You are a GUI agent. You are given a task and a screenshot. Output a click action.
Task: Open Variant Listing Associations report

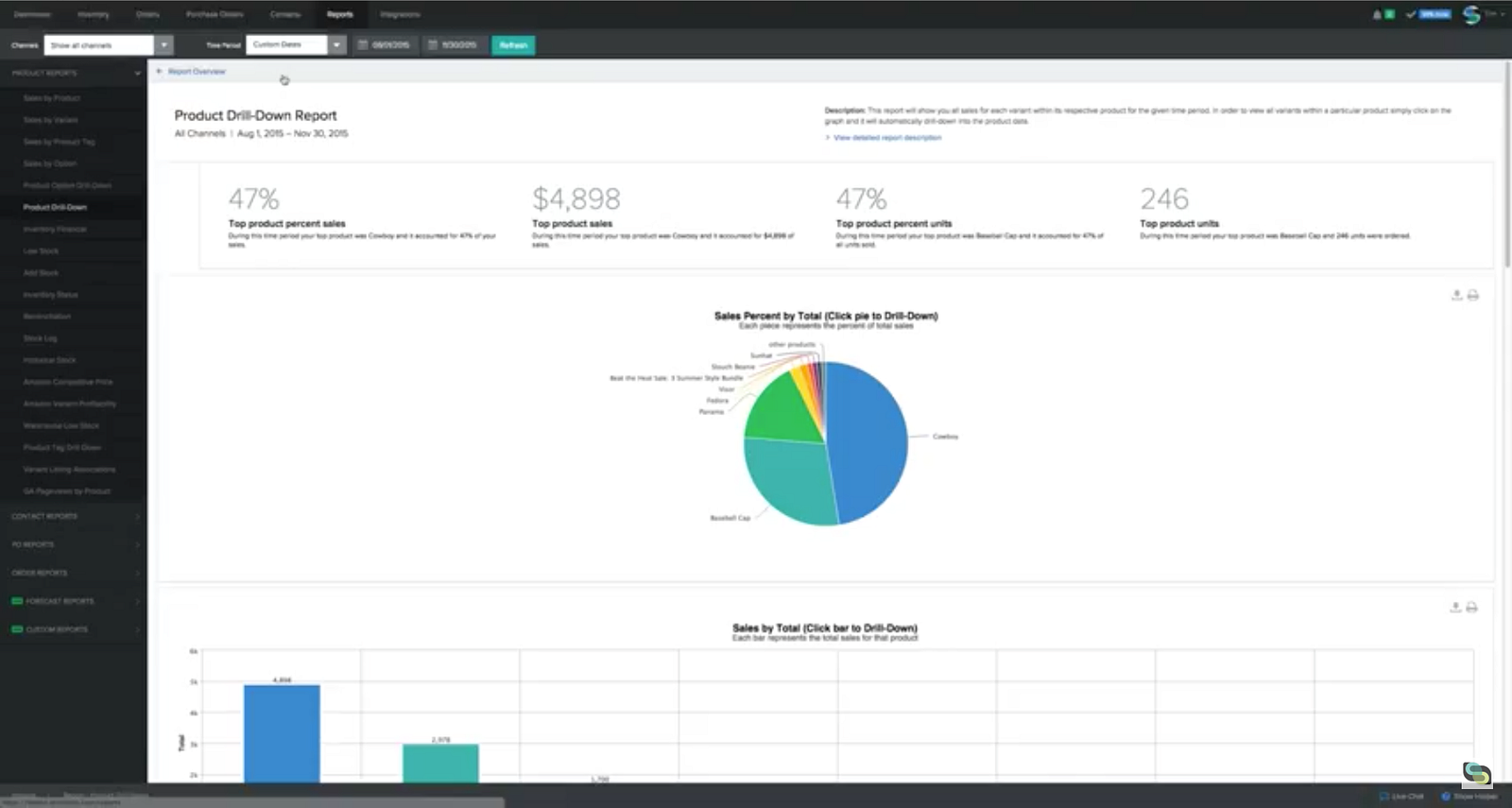pos(69,469)
